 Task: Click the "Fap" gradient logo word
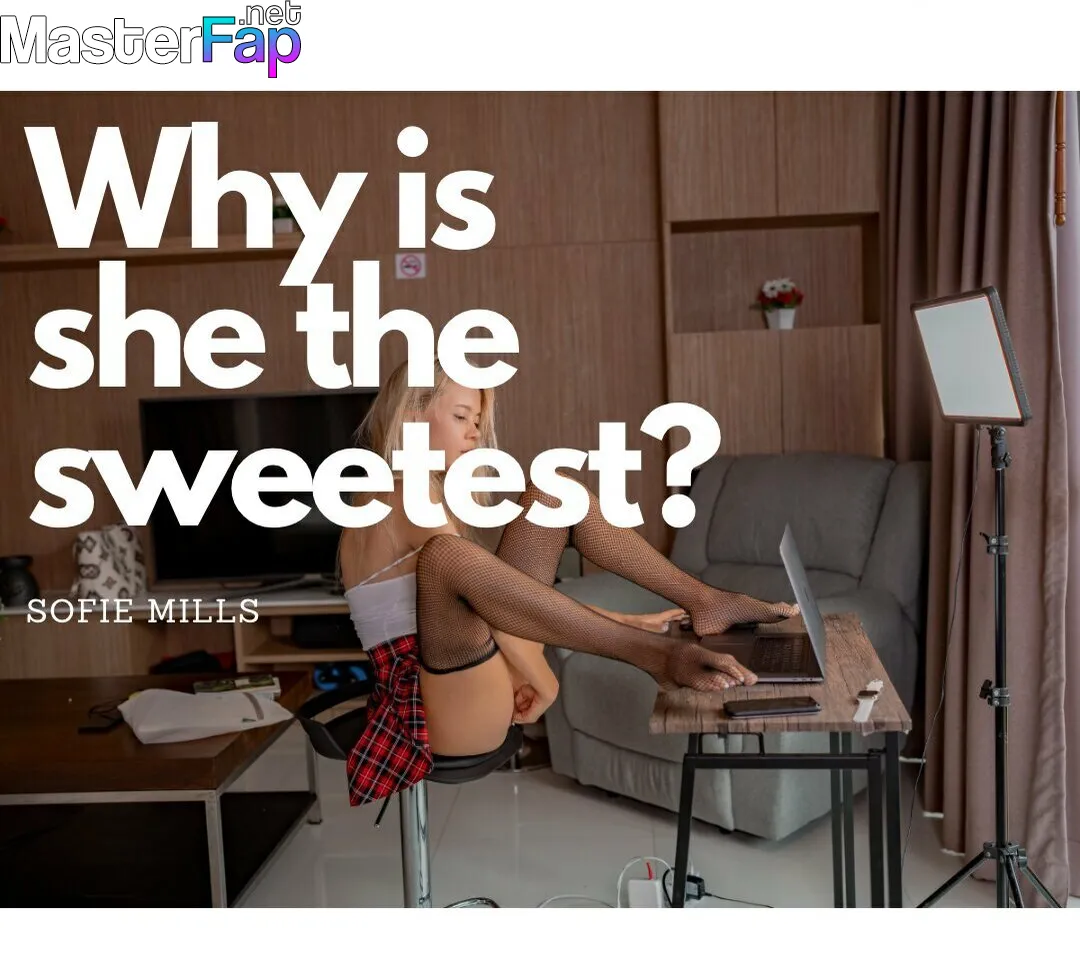point(251,45)
